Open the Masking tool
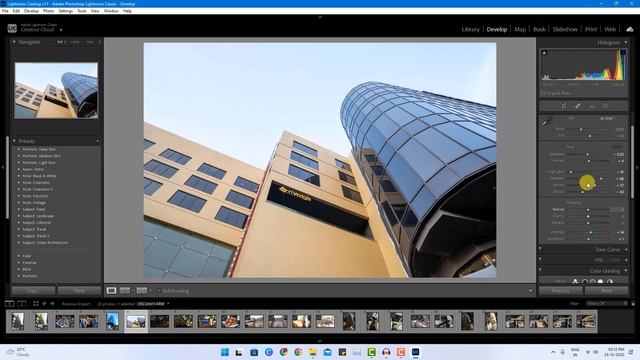 [x=605, y=106]
